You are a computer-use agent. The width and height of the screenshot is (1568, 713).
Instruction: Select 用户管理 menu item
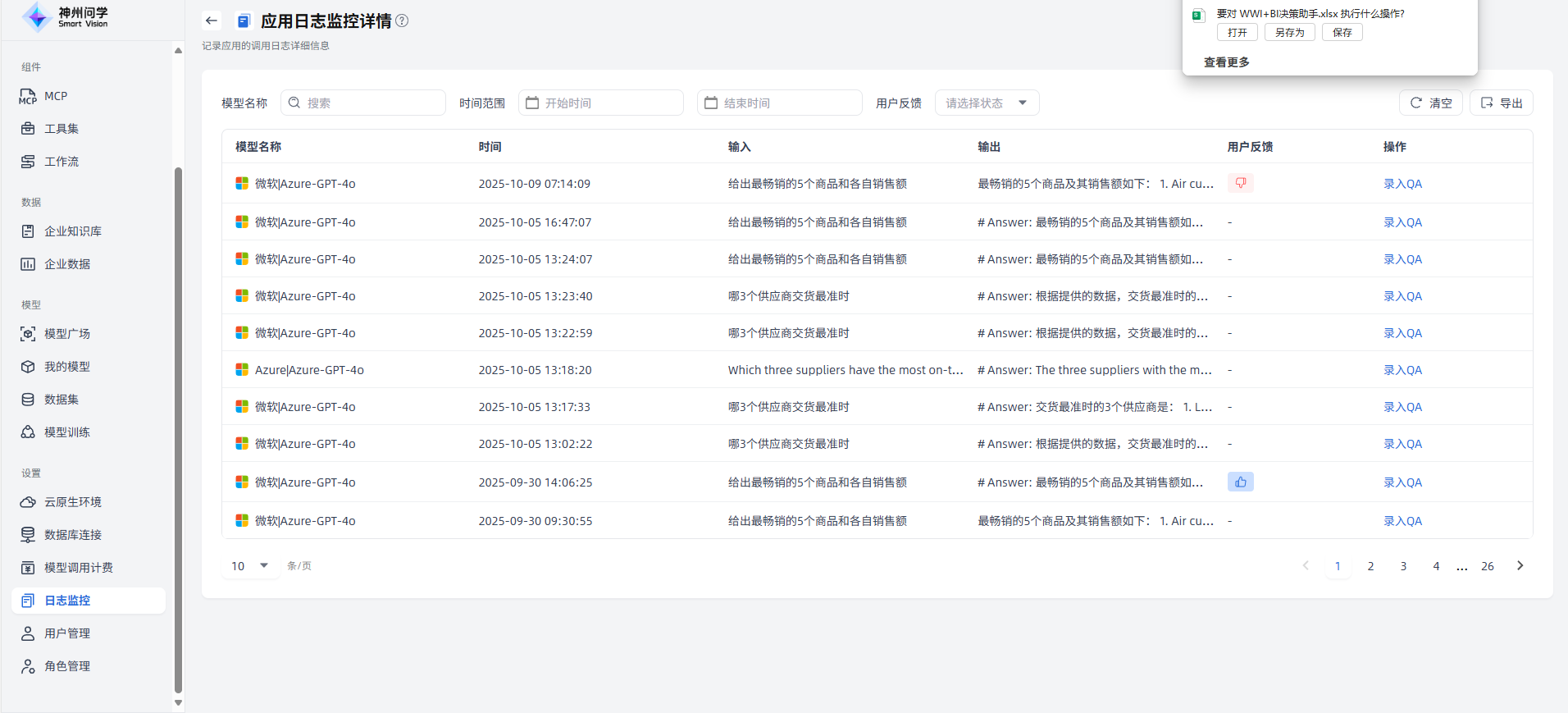pos(66,633)
